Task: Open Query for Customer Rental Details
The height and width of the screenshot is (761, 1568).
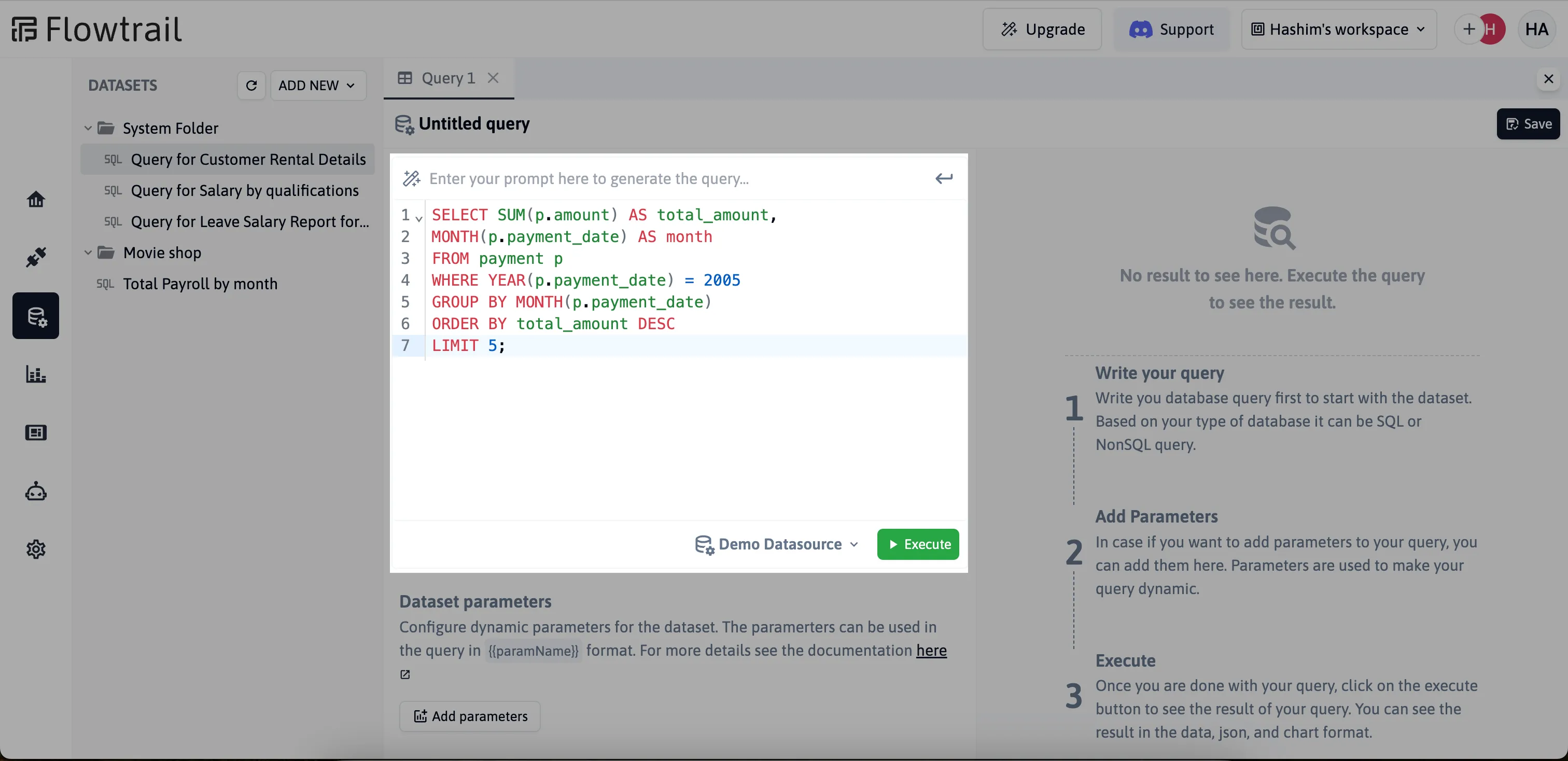Action: pos(228,159)
